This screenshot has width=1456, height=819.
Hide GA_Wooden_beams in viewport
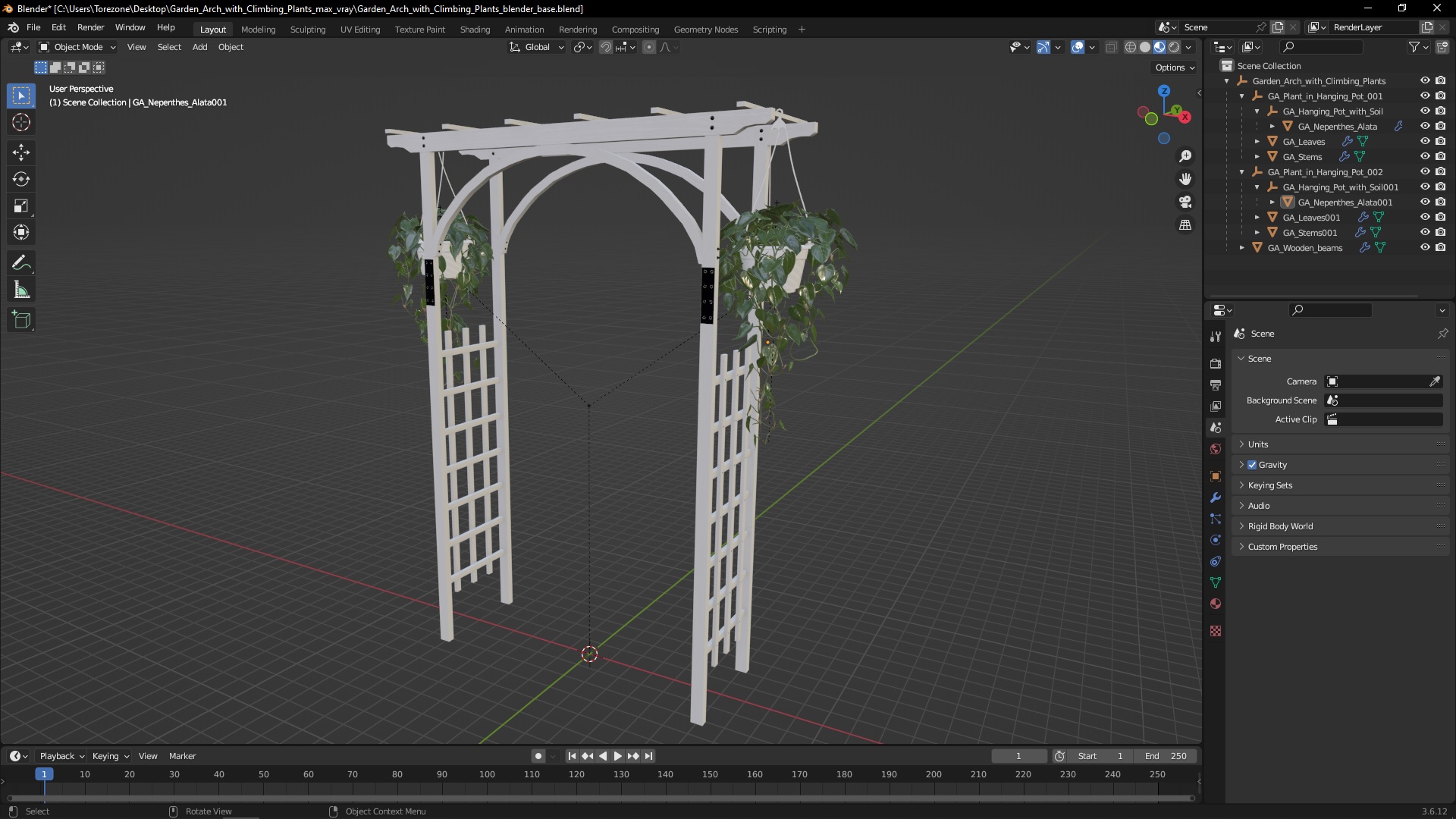1425,247
